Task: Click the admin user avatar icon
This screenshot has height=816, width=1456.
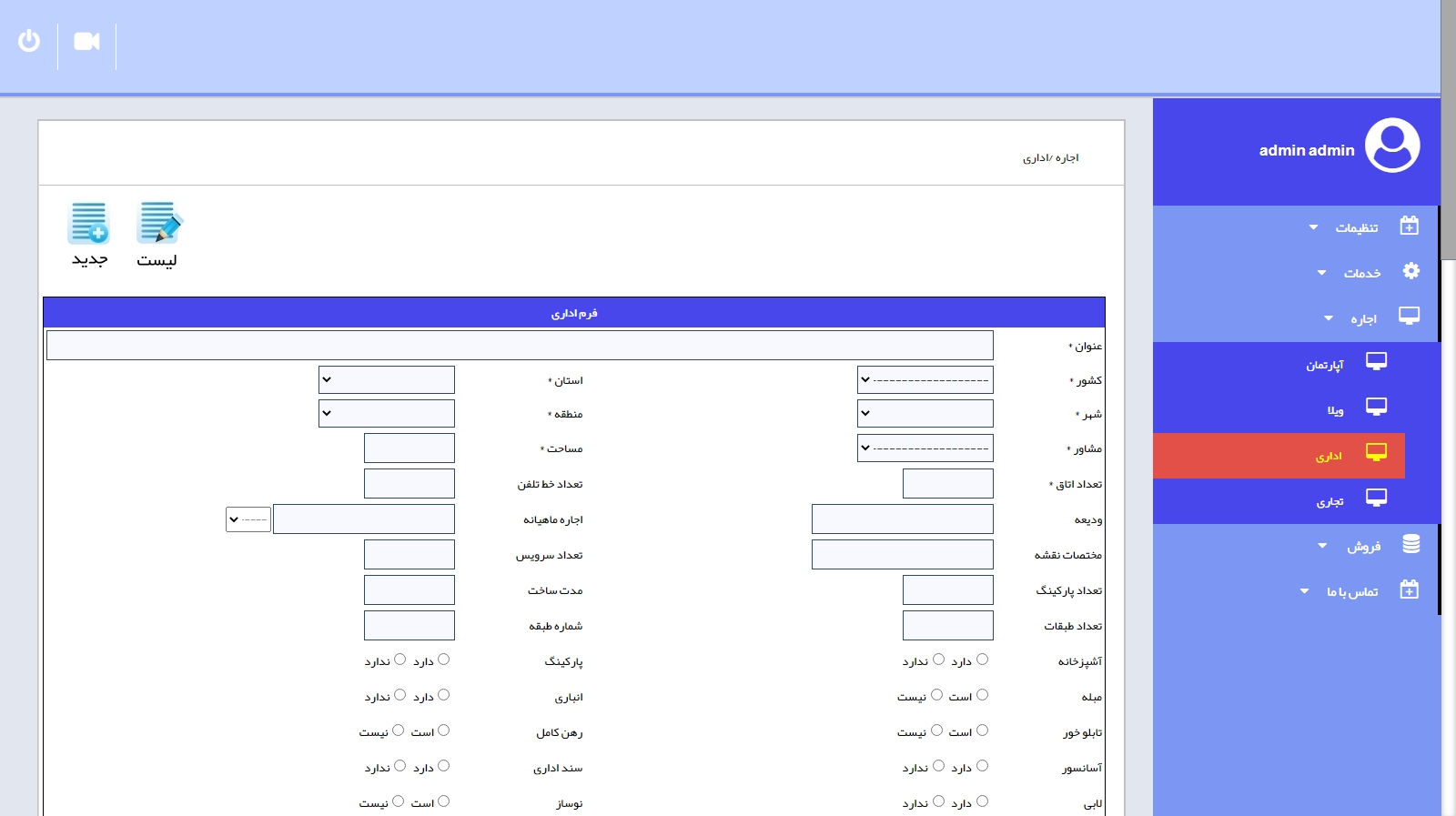Action: (x=1391, y=146)
